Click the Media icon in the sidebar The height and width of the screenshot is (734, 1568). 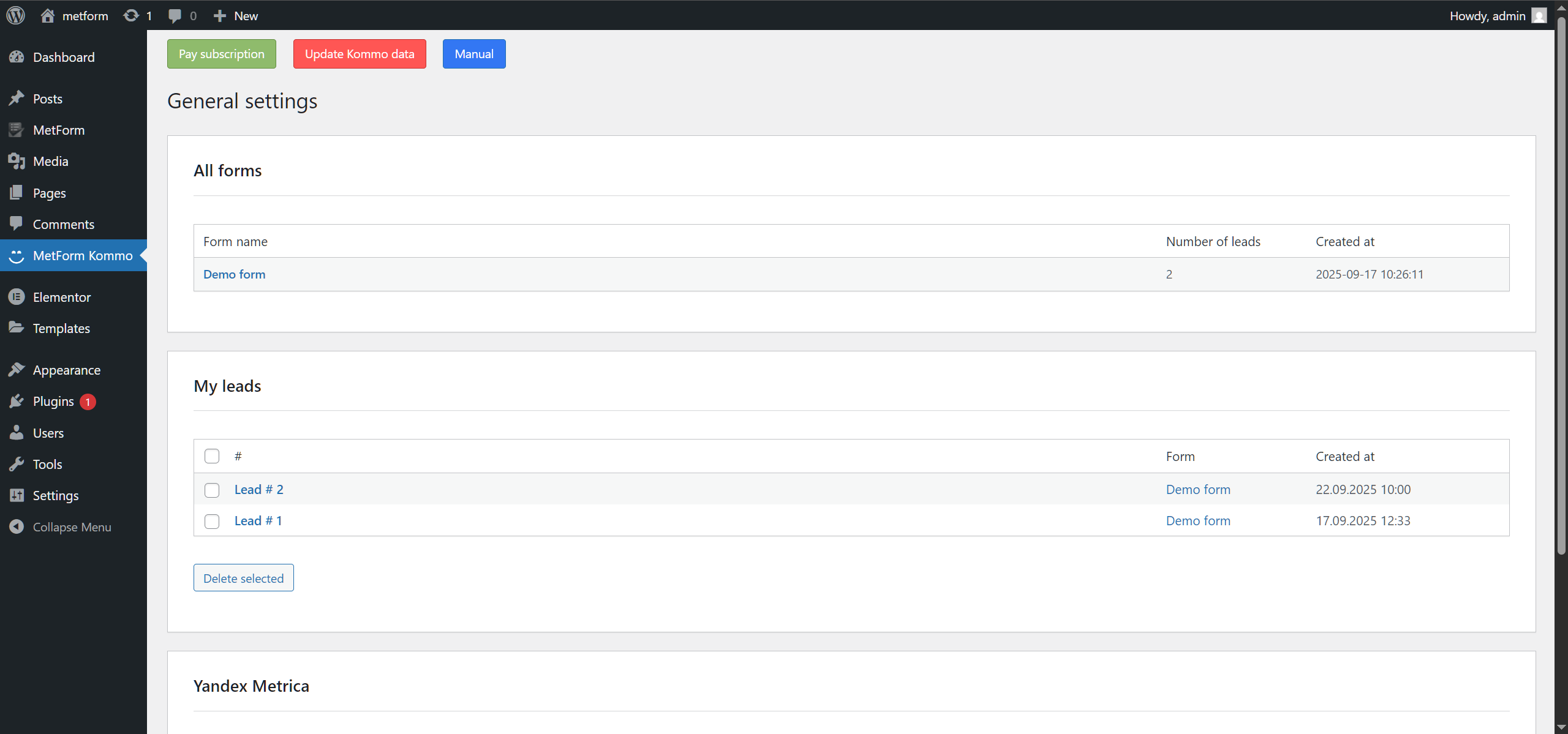click(x=17, y=161)
